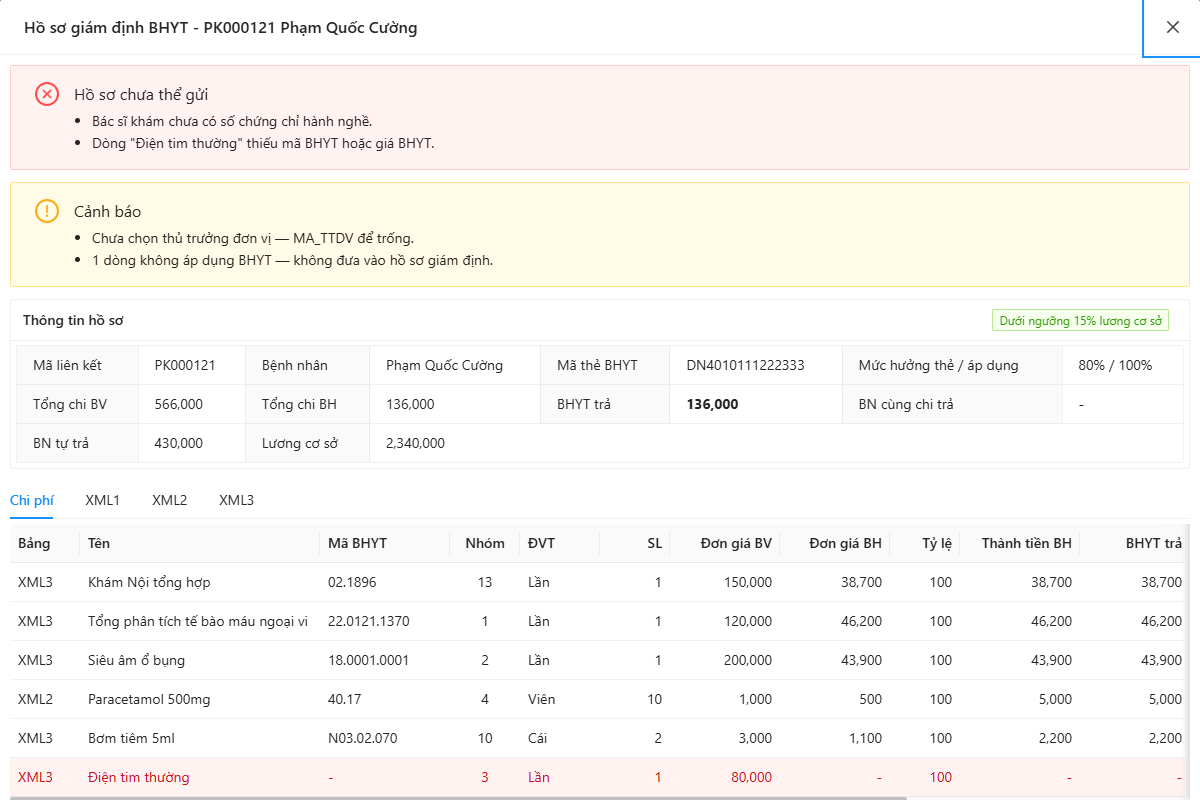This screenshot has width=1200, height=800.
Task: Open the XML1 tab
Action: tap(103, 500)
